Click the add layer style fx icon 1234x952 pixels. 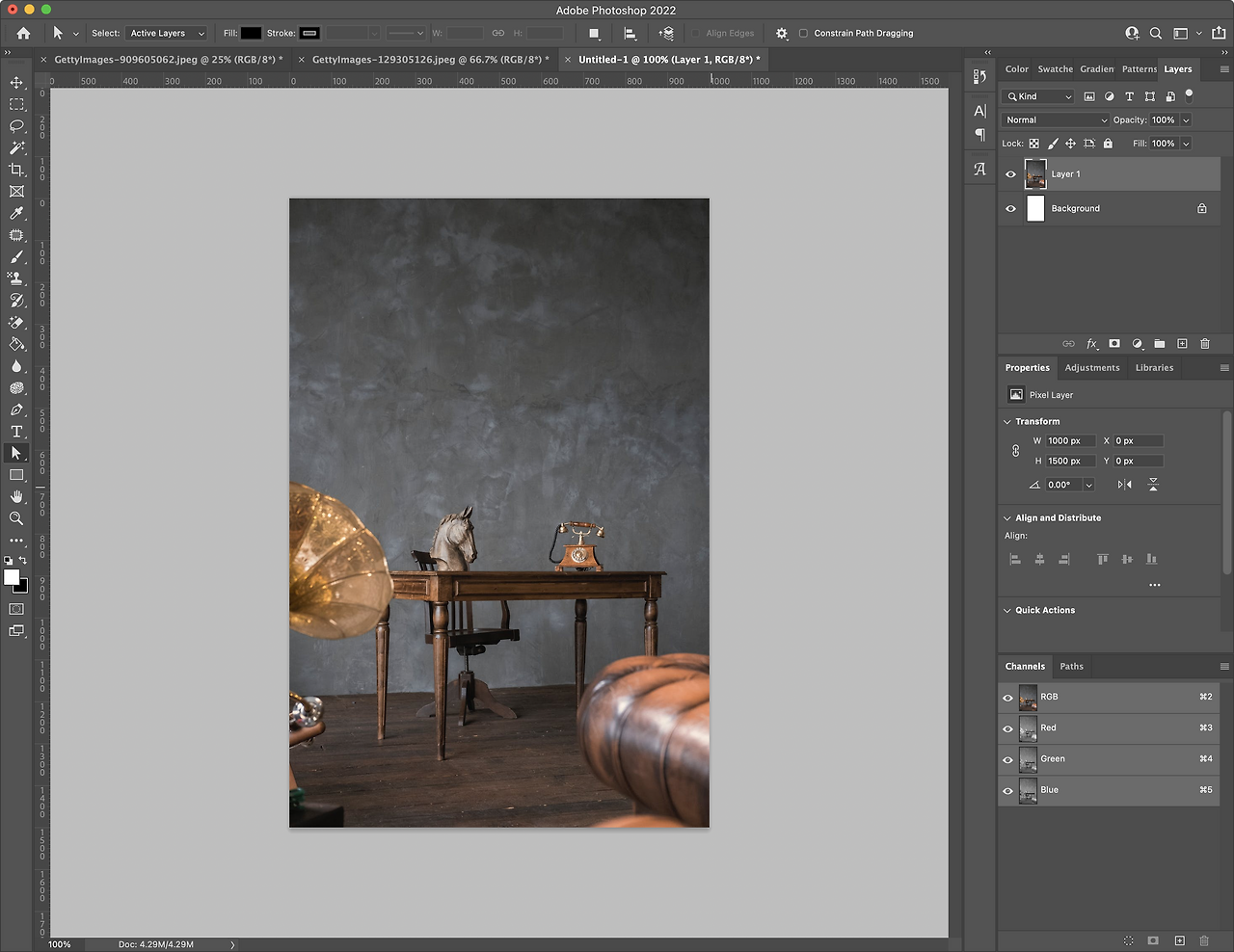(x=1091, y=344)
